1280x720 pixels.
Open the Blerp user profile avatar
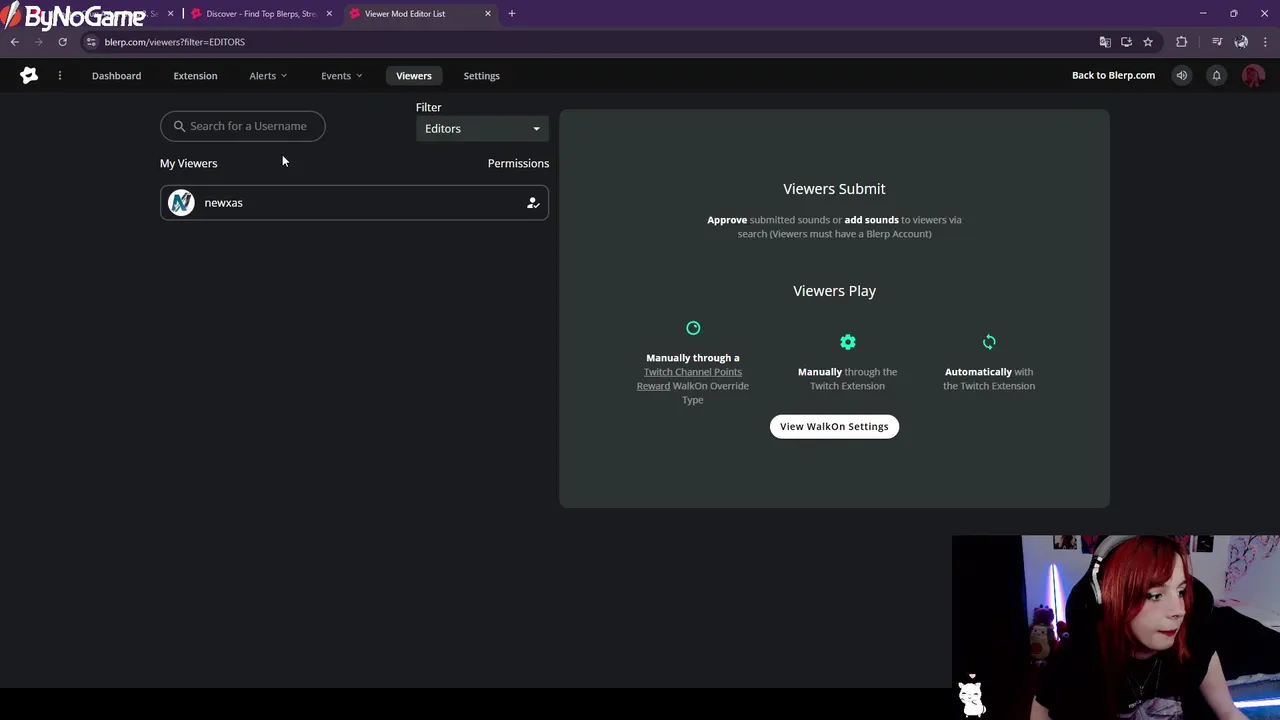pos(1253,75)
